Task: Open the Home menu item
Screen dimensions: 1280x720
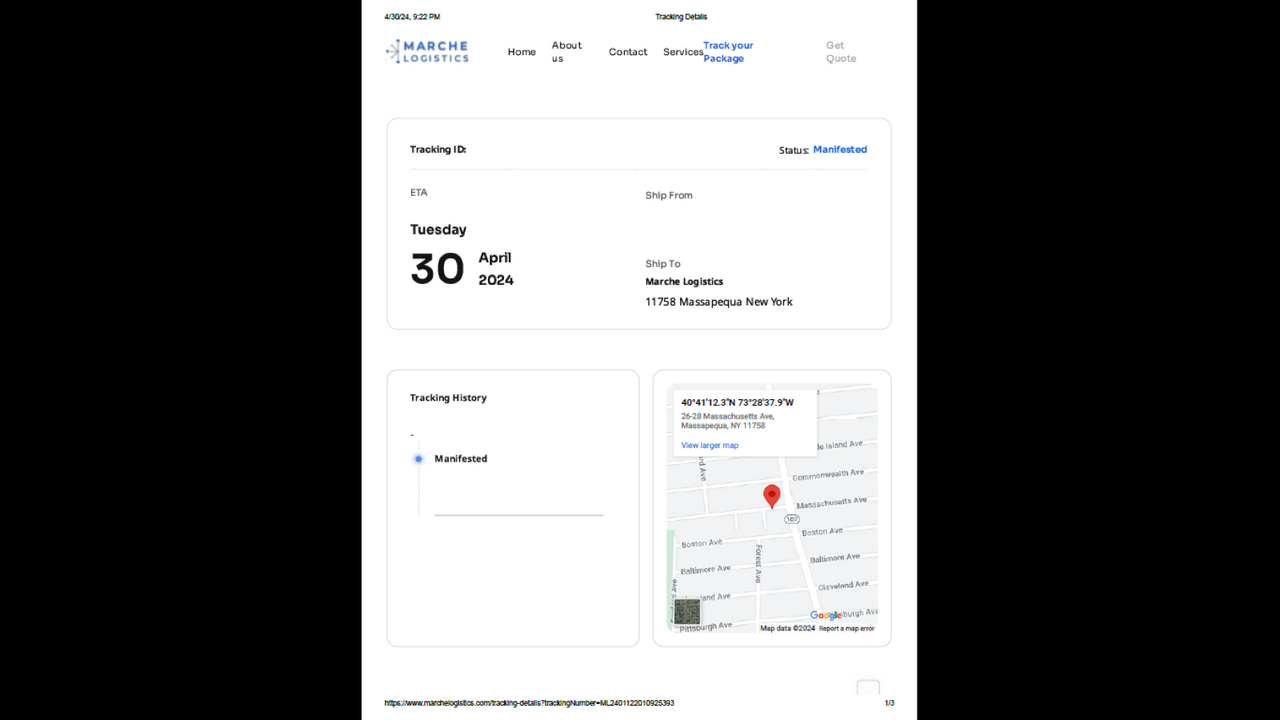Action: tap(521, 52)
